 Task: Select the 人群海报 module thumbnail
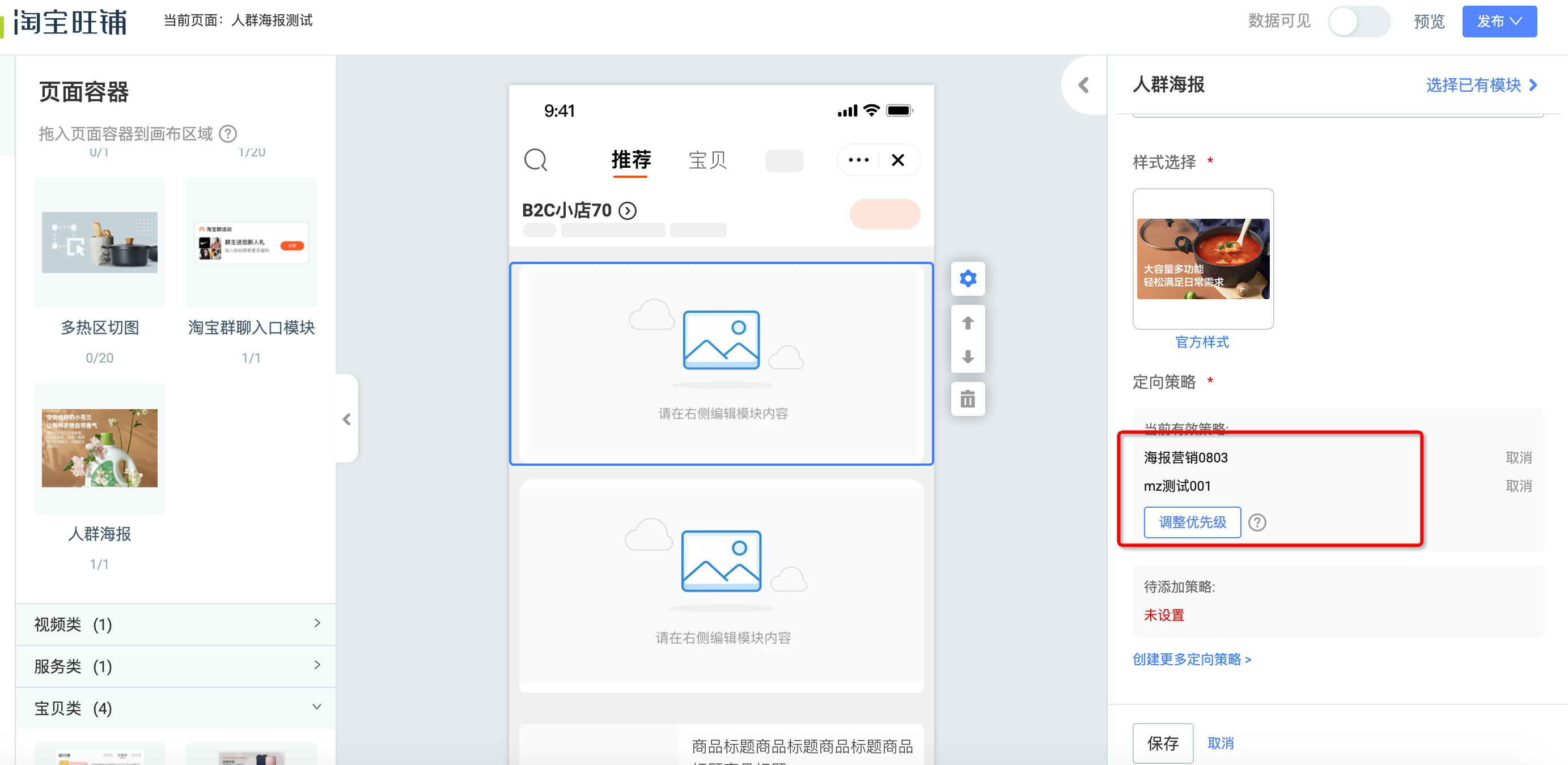pos(100,448)
